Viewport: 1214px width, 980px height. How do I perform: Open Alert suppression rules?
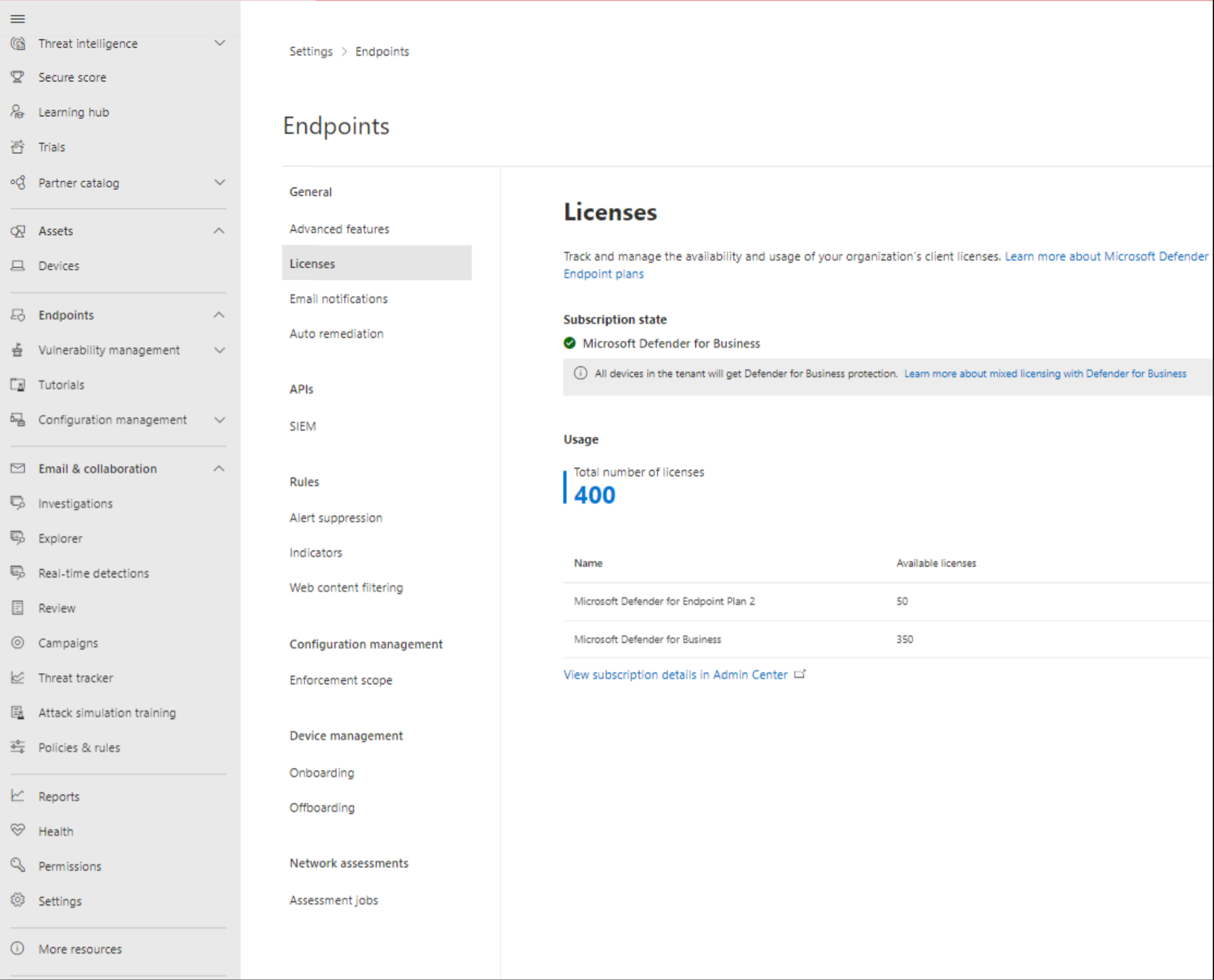click(x=336, y=518)
